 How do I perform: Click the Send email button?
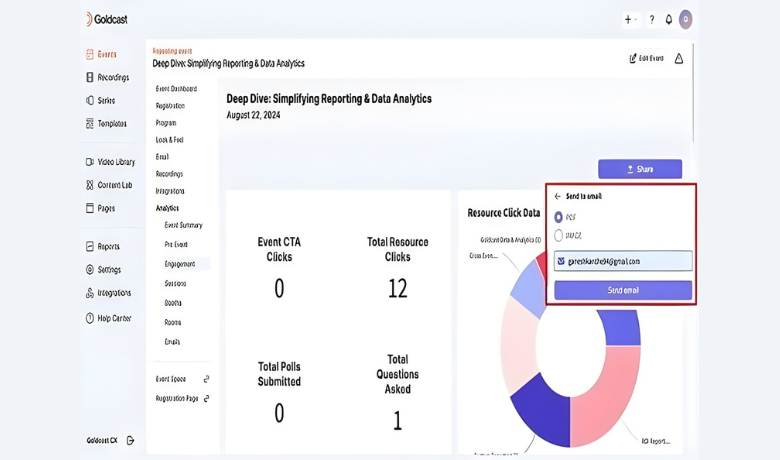tap(622, 290)
